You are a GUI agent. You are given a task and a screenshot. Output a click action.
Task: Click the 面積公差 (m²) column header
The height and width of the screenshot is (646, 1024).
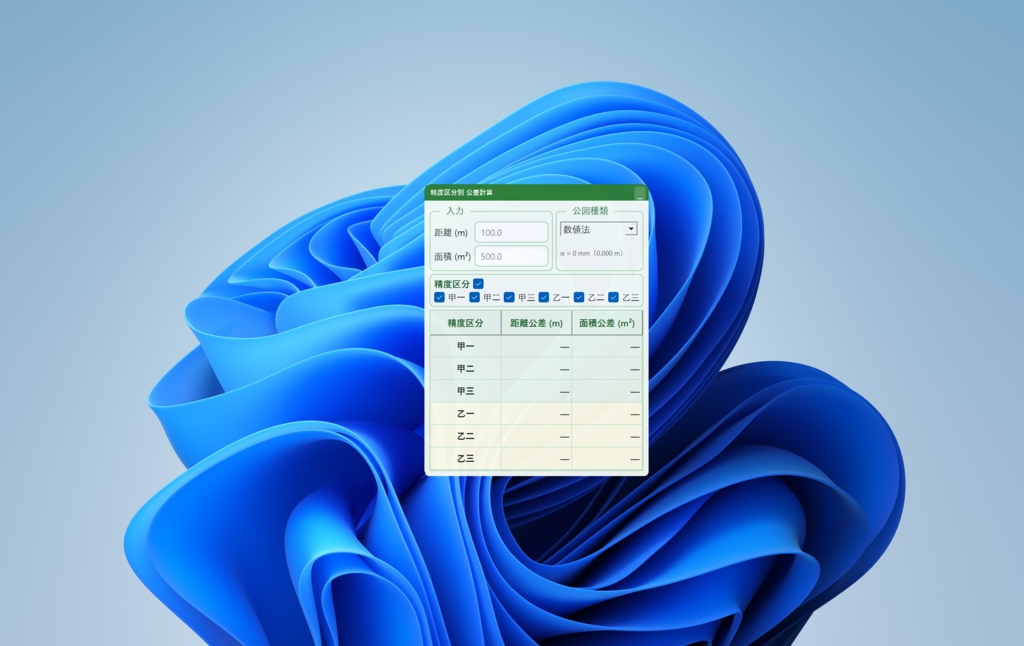tap(607, 323)
